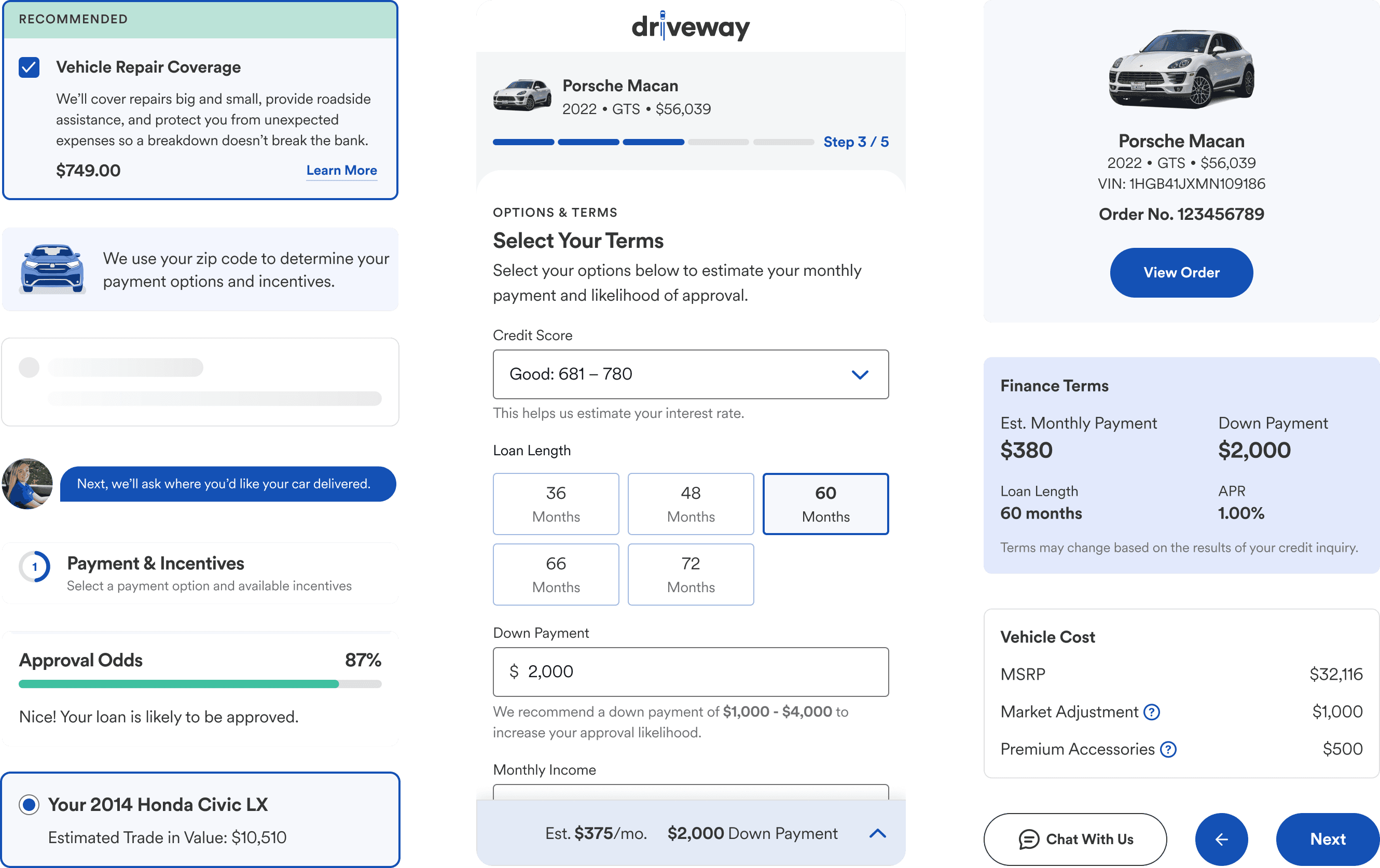This screenshot has width=1380, height=868.
Task: Choose the 48 Months option
Action: 690,503
